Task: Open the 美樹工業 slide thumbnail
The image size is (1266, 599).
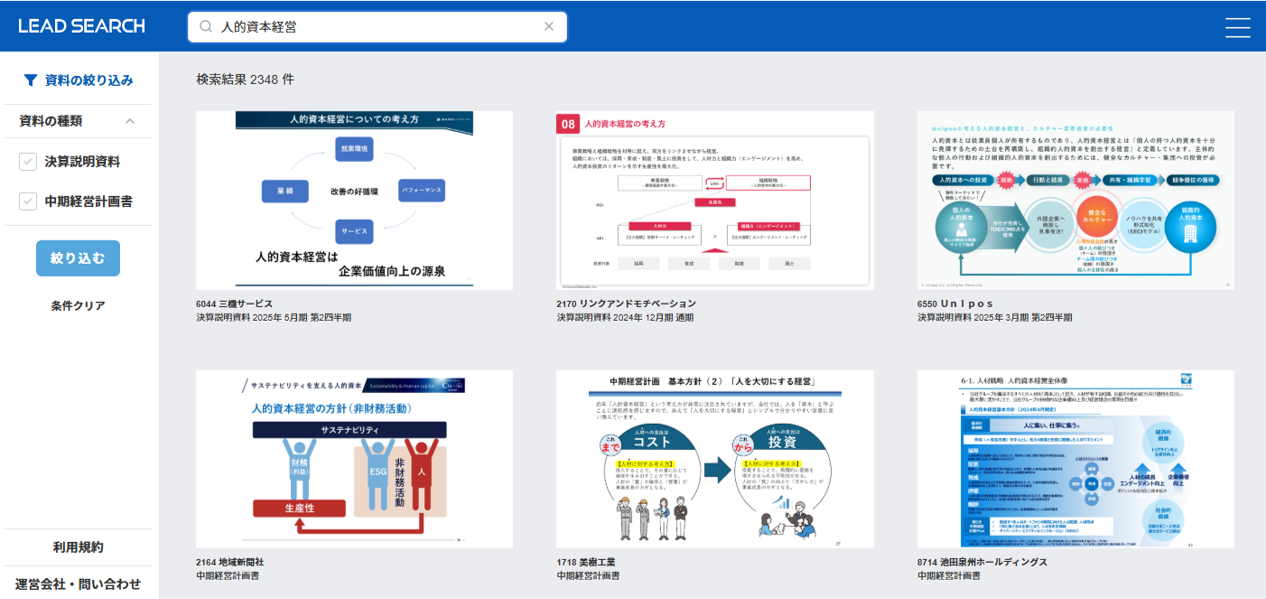Action: click(715, 459)
